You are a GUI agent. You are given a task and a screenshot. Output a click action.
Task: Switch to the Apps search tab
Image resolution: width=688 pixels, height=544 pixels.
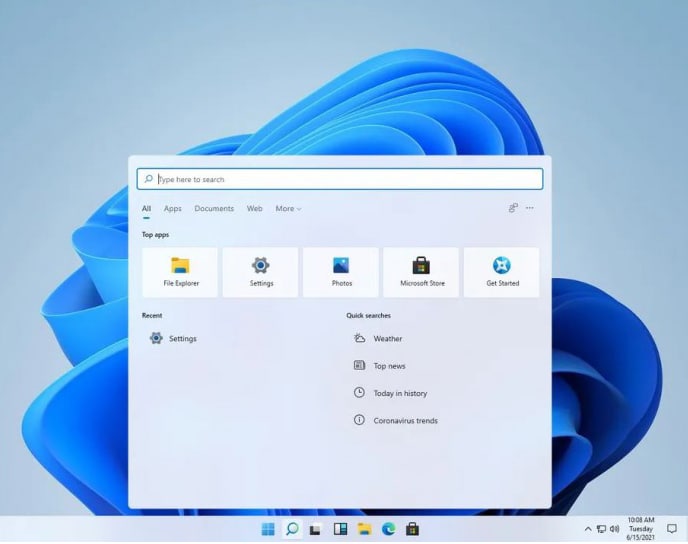coord(173,209)
